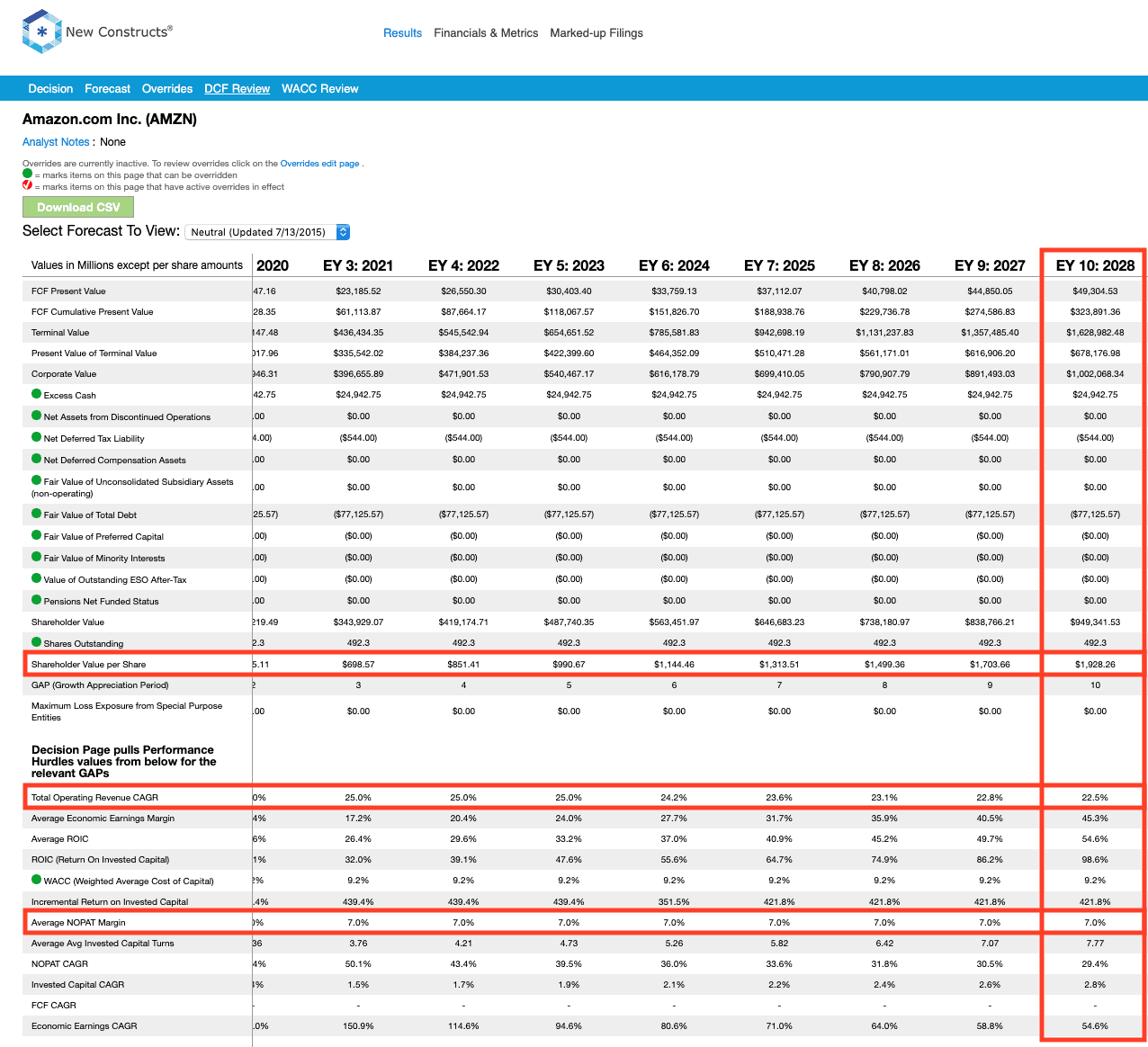
Task: Select the 7.77 invested capital turns cell
Action: [x=1095, y=944]
